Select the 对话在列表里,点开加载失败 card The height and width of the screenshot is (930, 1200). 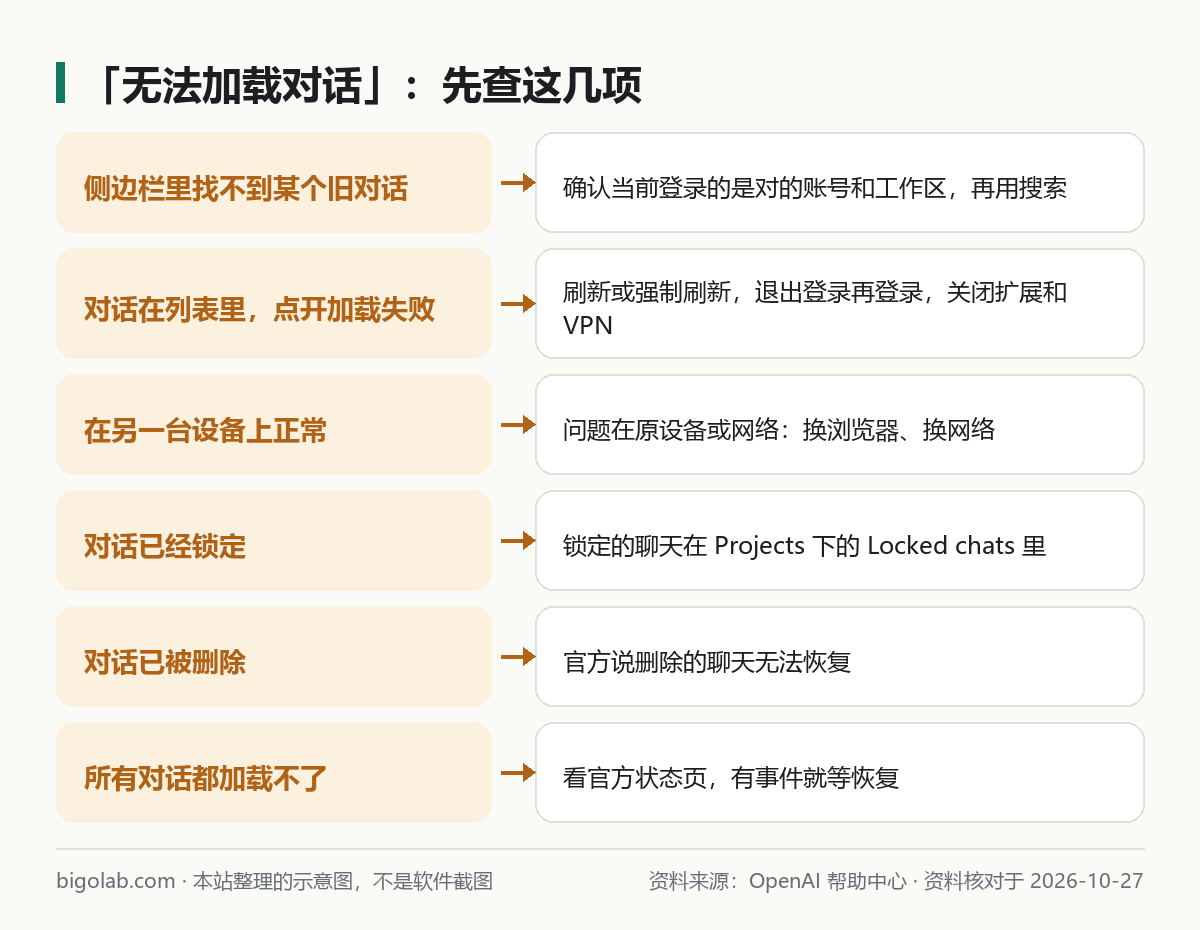pos(274,304)
